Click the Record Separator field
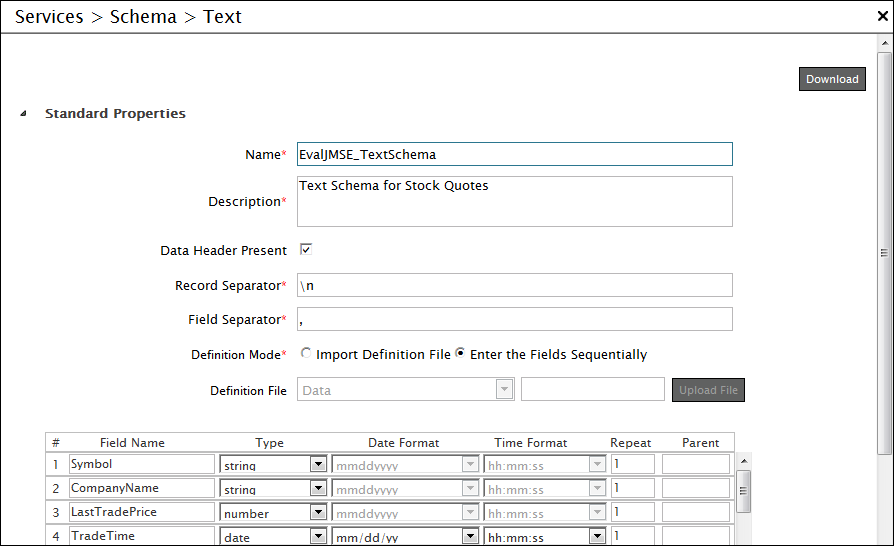Image resolution: width=894 pixels, height=546 pixels. [x=515, y=285]
